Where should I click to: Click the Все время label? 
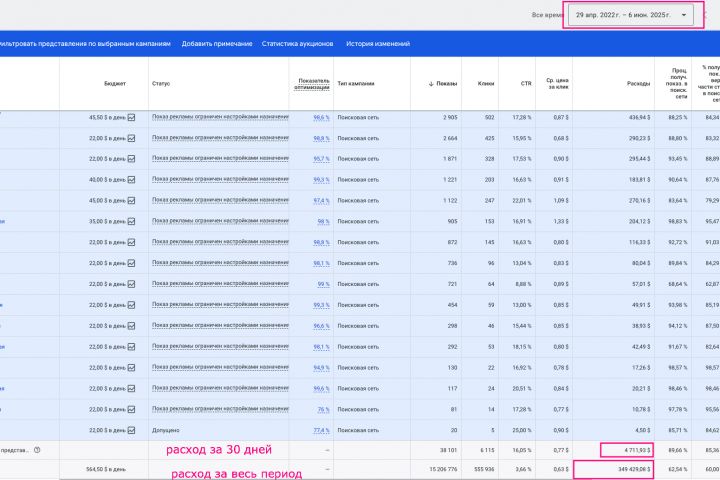(548, 15)
